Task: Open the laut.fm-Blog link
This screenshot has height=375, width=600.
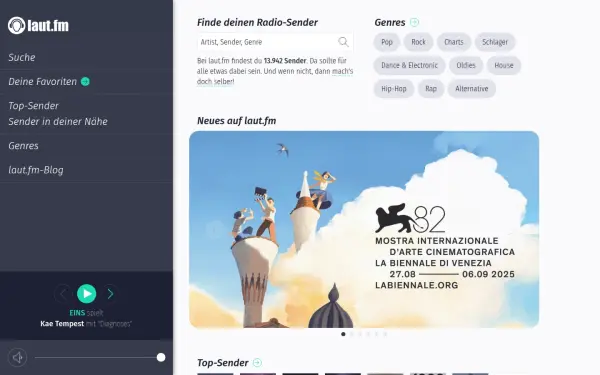Action: click(x=36, y=170)
